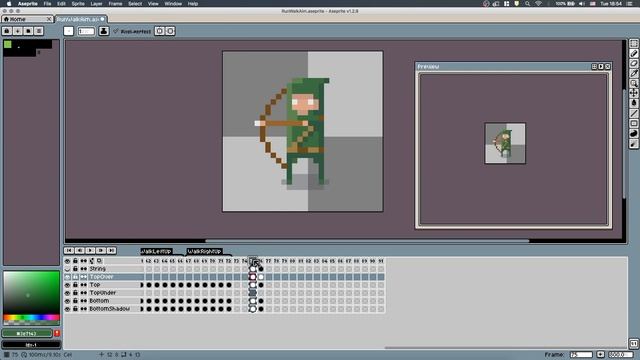640x360 pixels.
Task: Play the animation in timeline
Action: tap(90, 250)
